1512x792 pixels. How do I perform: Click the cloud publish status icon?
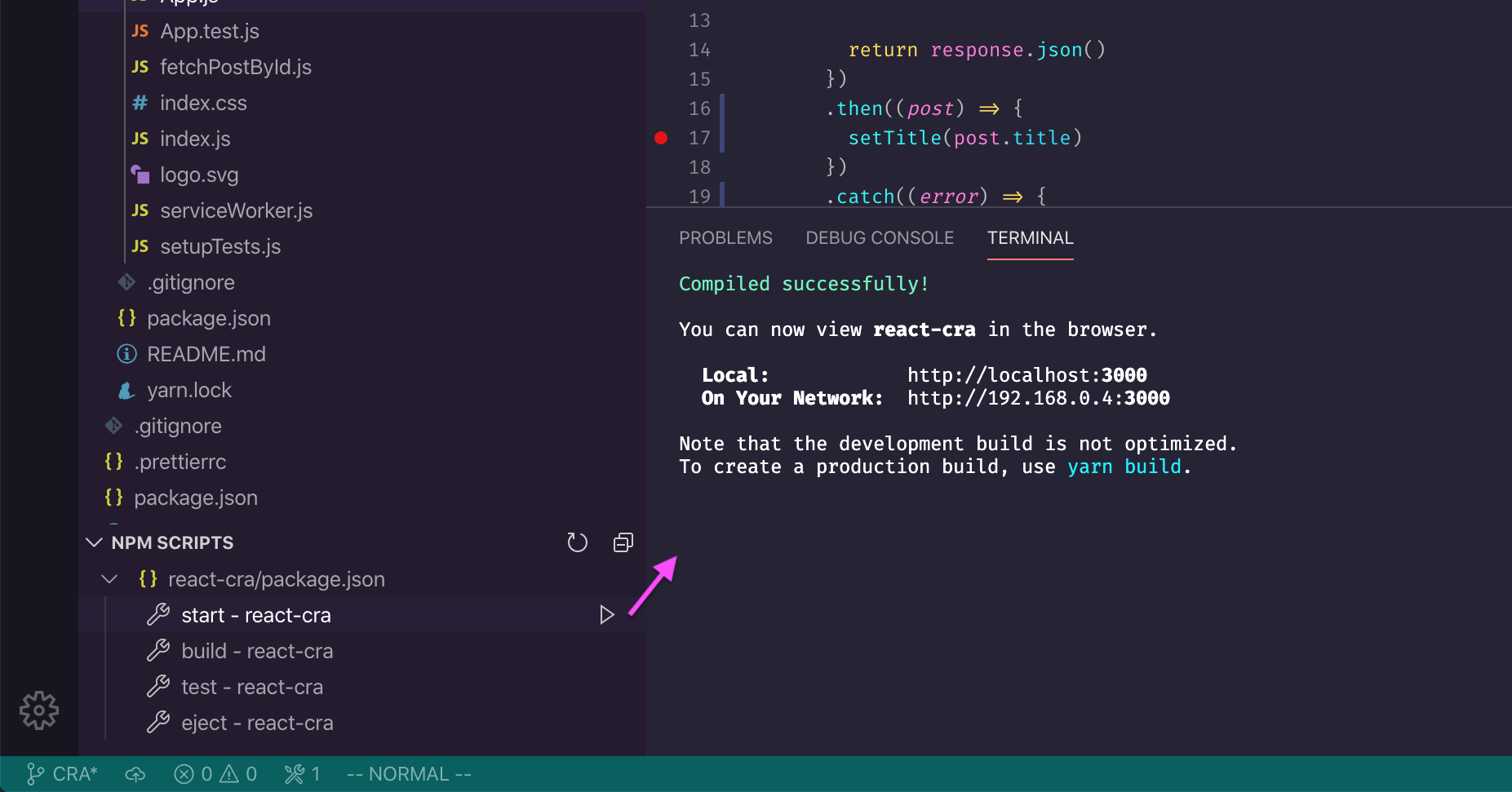point(135,774)
